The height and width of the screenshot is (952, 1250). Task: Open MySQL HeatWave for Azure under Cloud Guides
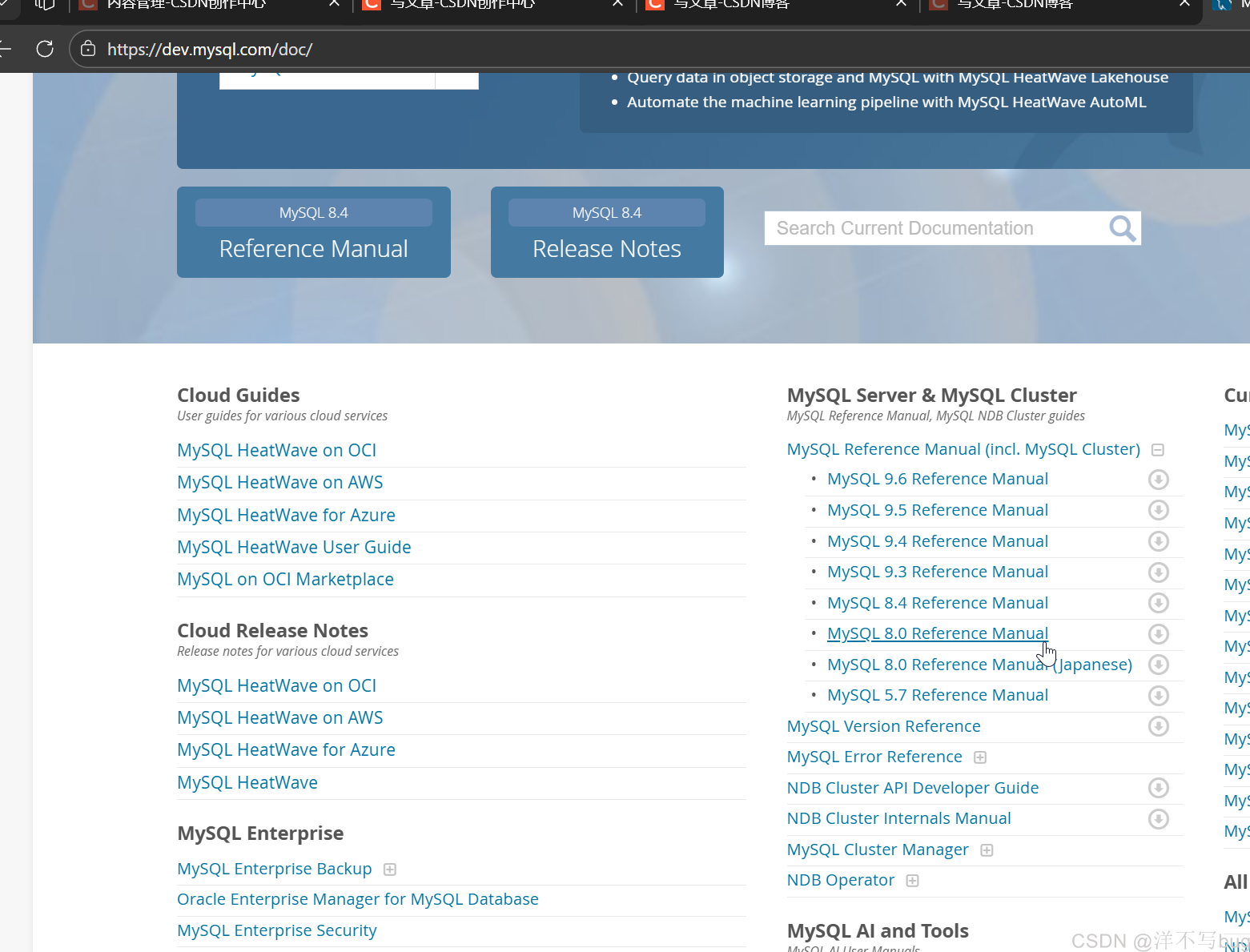click(286, 516)
